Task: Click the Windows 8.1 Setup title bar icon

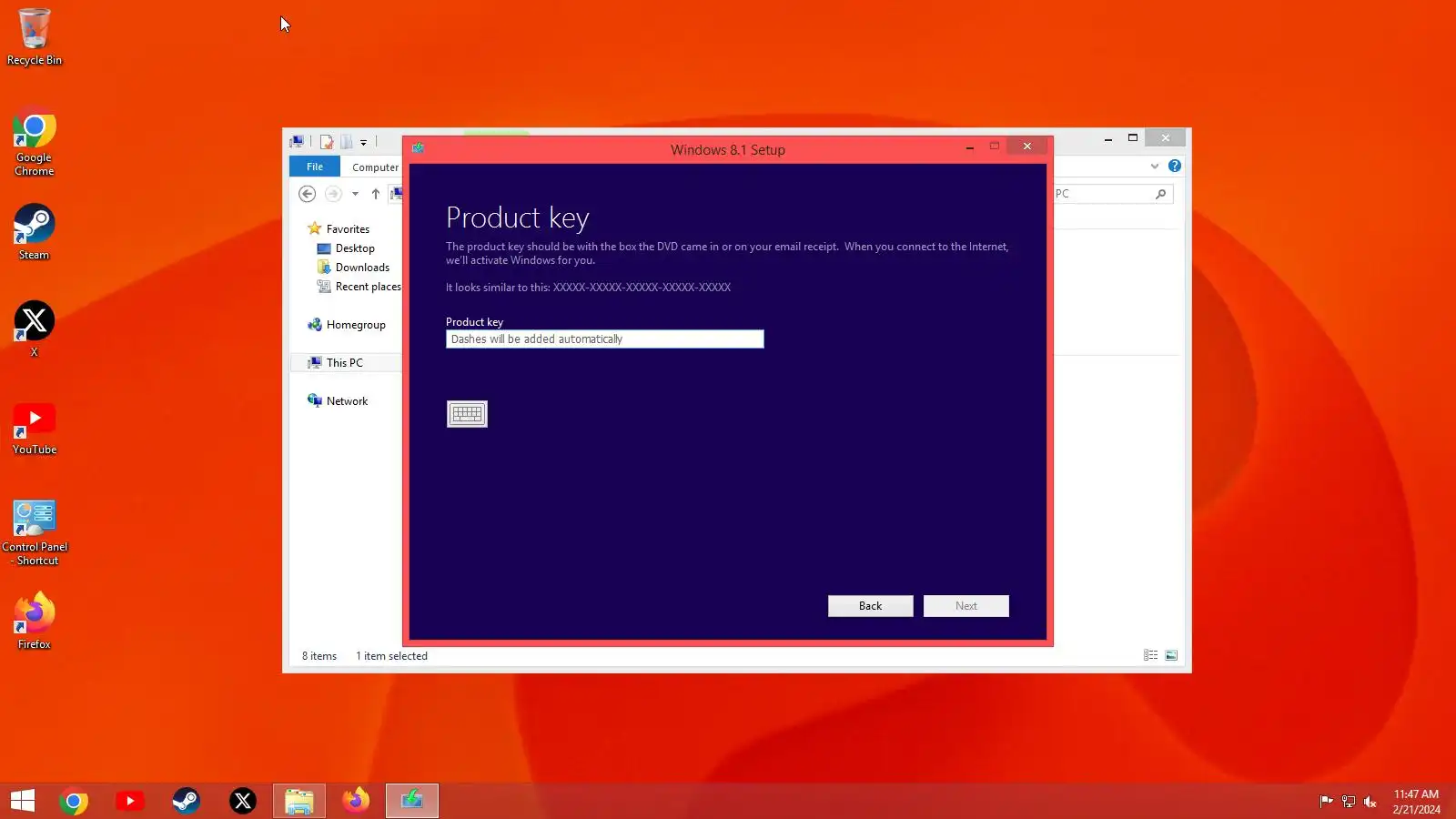Action: (418, 147)
